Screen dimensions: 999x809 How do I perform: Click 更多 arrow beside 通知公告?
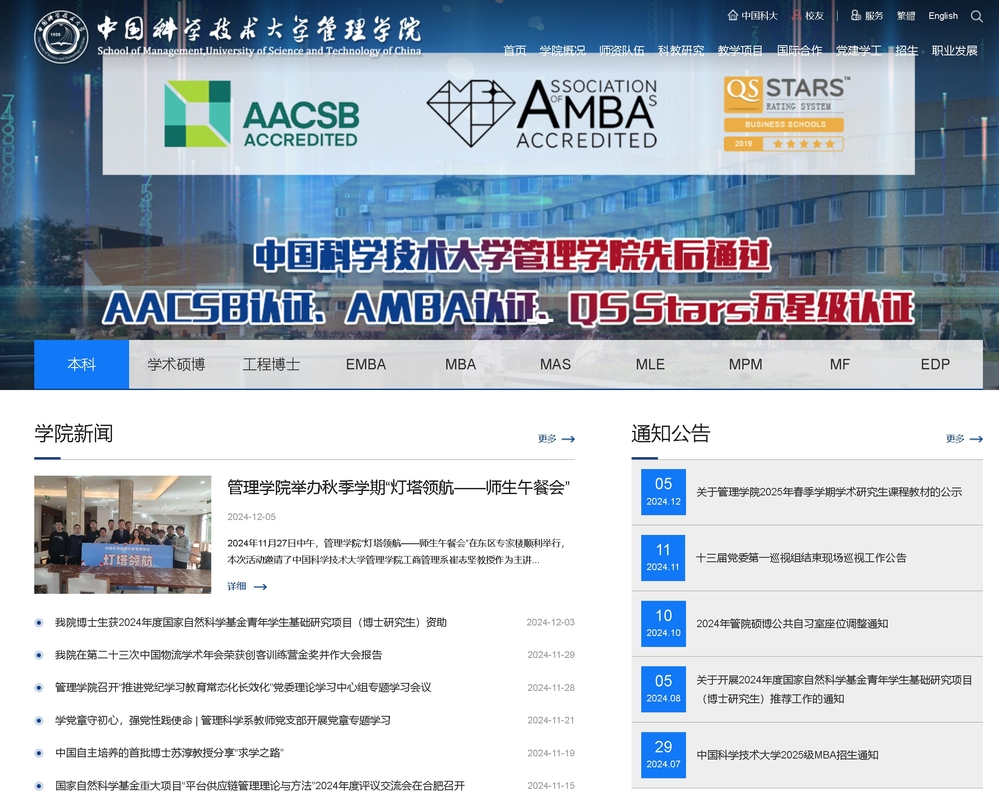(x=964, y=438)
